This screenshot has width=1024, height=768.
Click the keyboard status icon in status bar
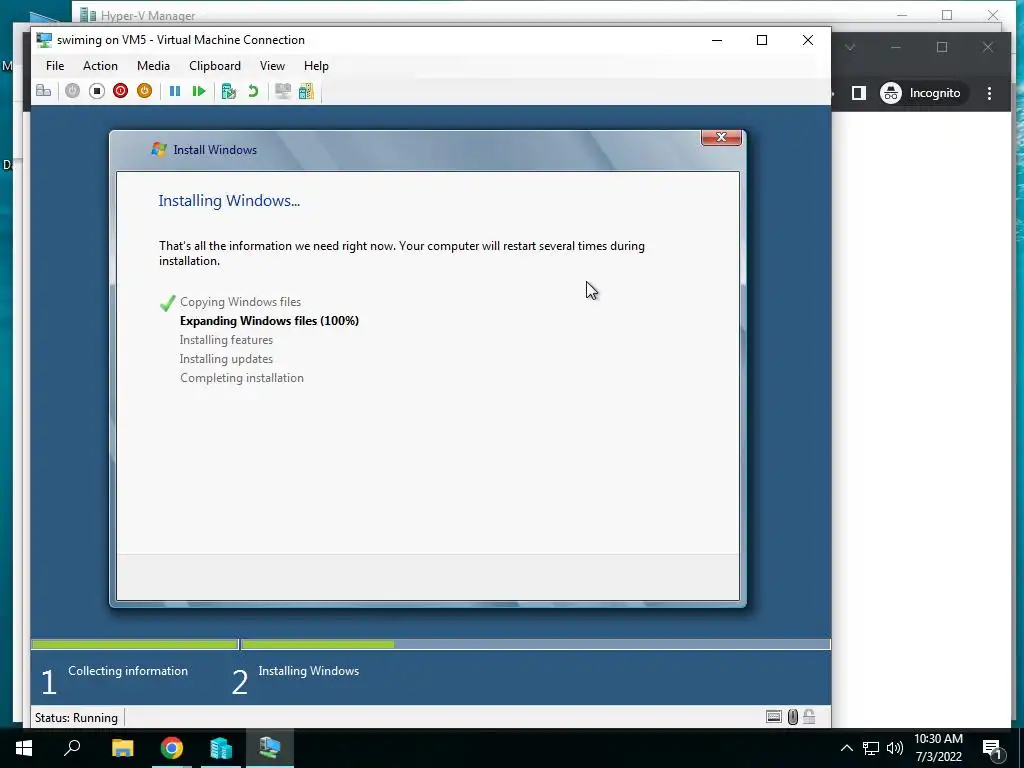pyautogui.click(x=774, y=717)
